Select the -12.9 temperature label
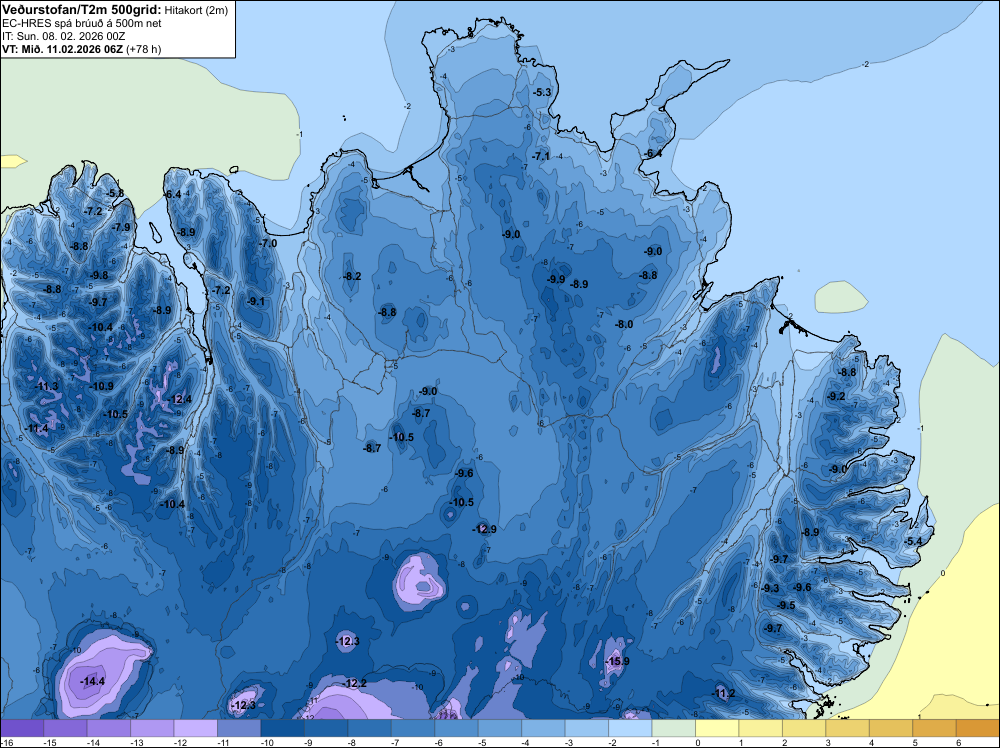Image resolution: width=1000 pixels, height=748 pixels. (484, 529)
